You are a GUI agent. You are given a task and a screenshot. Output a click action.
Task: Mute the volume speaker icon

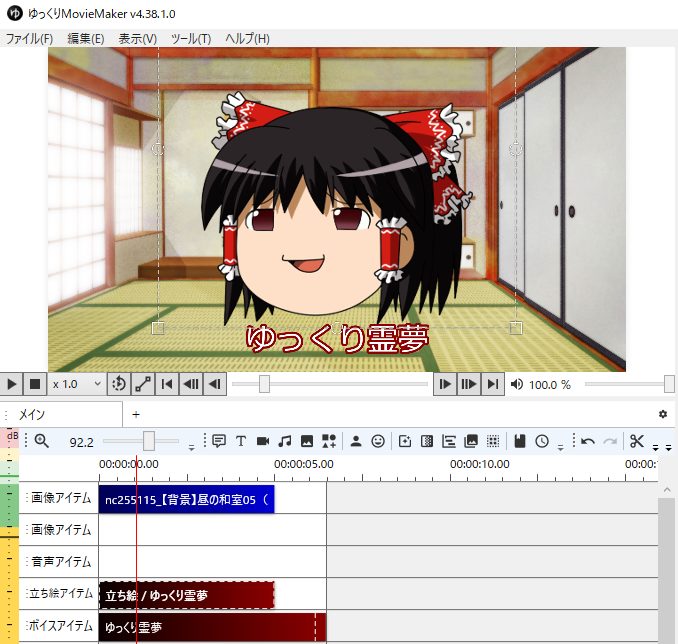(x=517, y=384)
